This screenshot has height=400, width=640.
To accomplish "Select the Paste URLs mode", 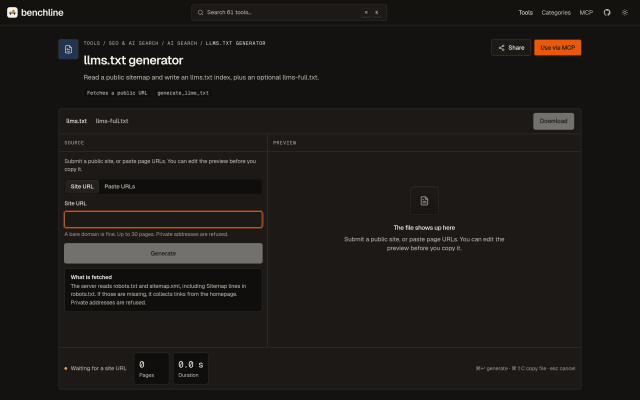I will point(120,187).
